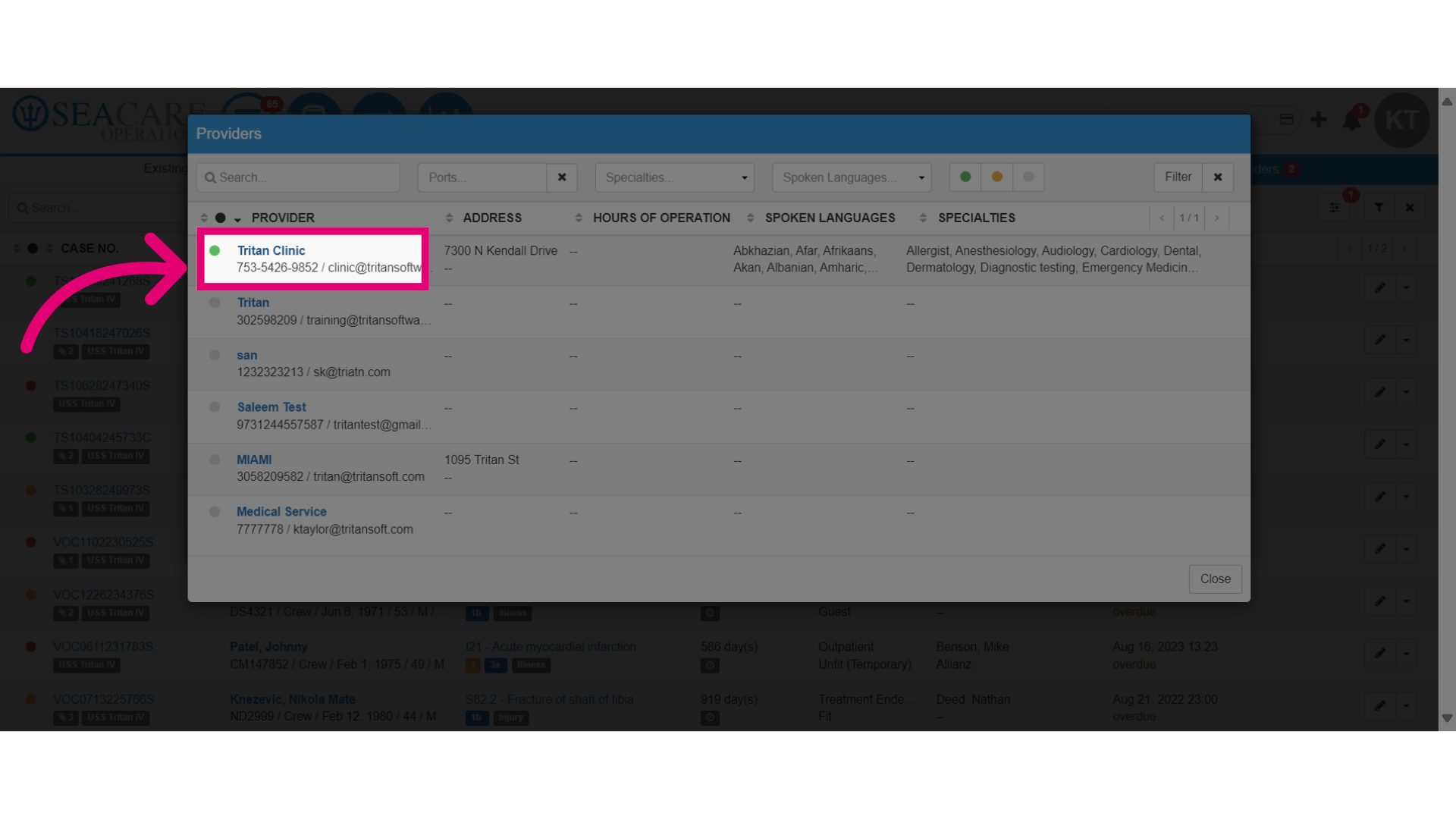Toggle the orange status filter
The width and height of the screenshot is (1456, 819).
point(997,177)
